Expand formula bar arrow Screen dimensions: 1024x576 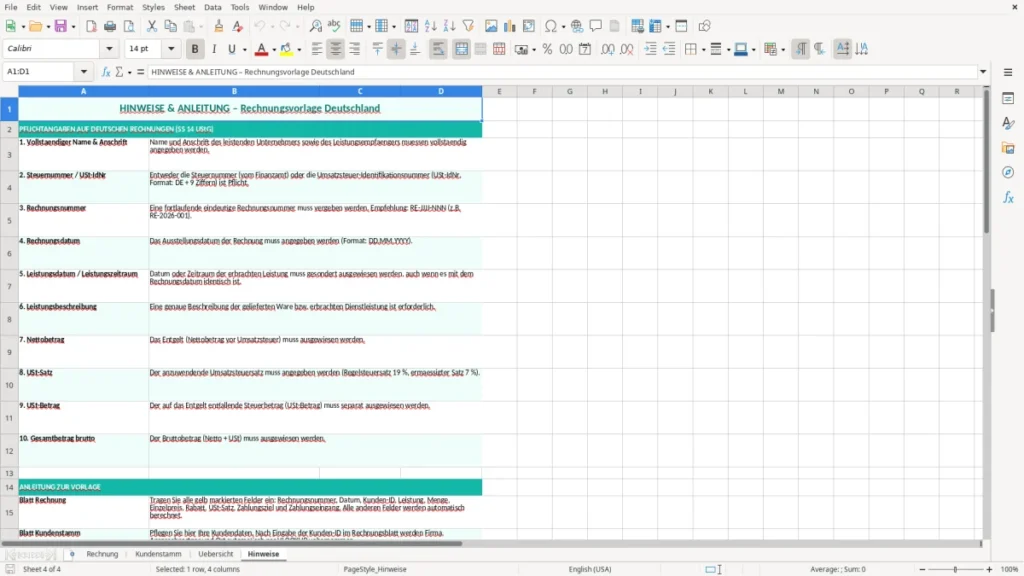pyautogui.click(x=983, y=72)
